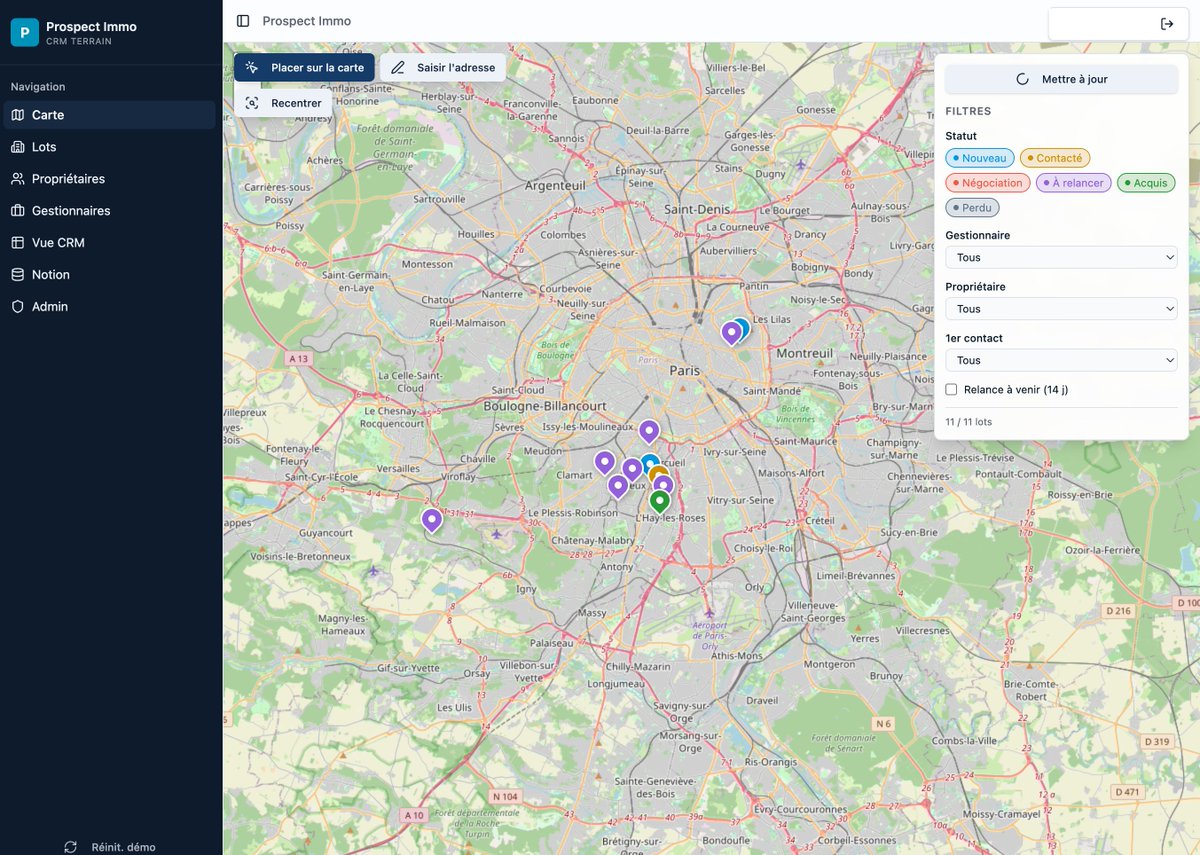Image resolution: width=1200 pixels, height=855 pixels.
Task: Open Lots via its building icon
Action: click(18, 147)
